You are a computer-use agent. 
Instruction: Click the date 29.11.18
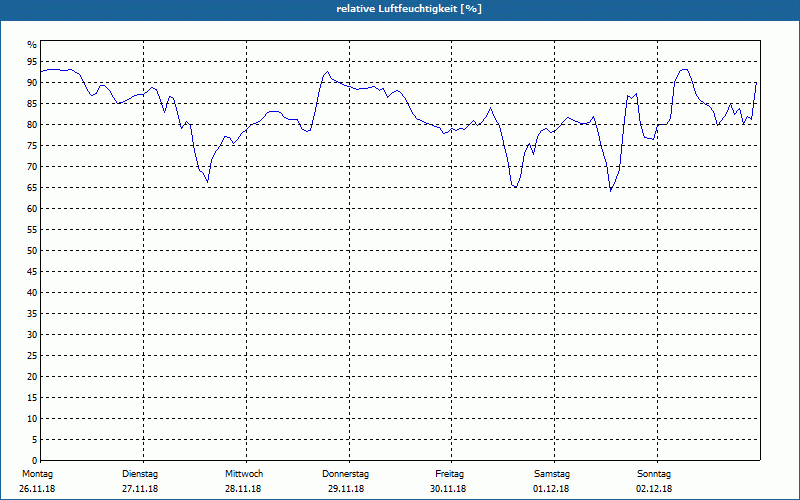(346, 489)
